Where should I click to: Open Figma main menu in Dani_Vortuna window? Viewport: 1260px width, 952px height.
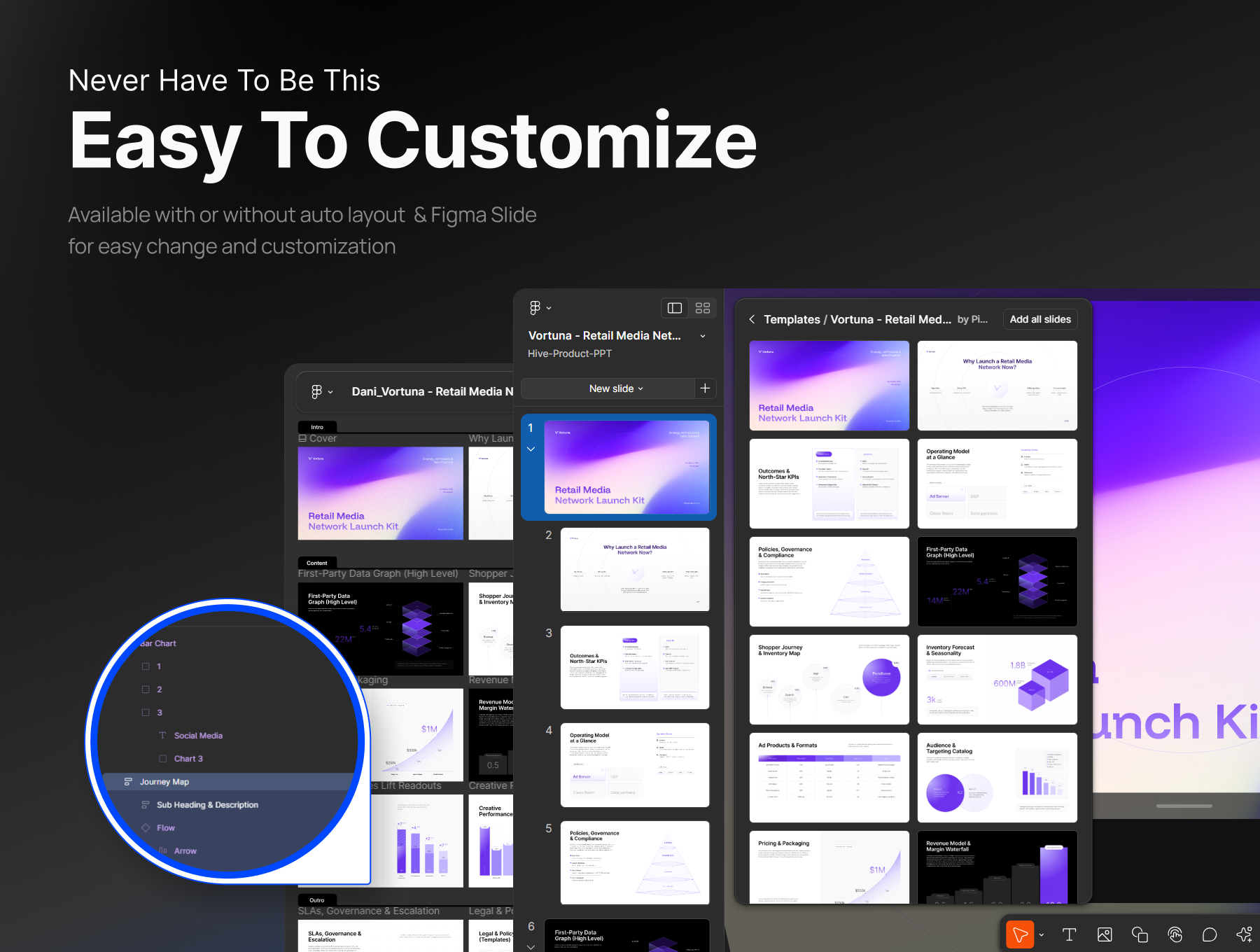321,392
